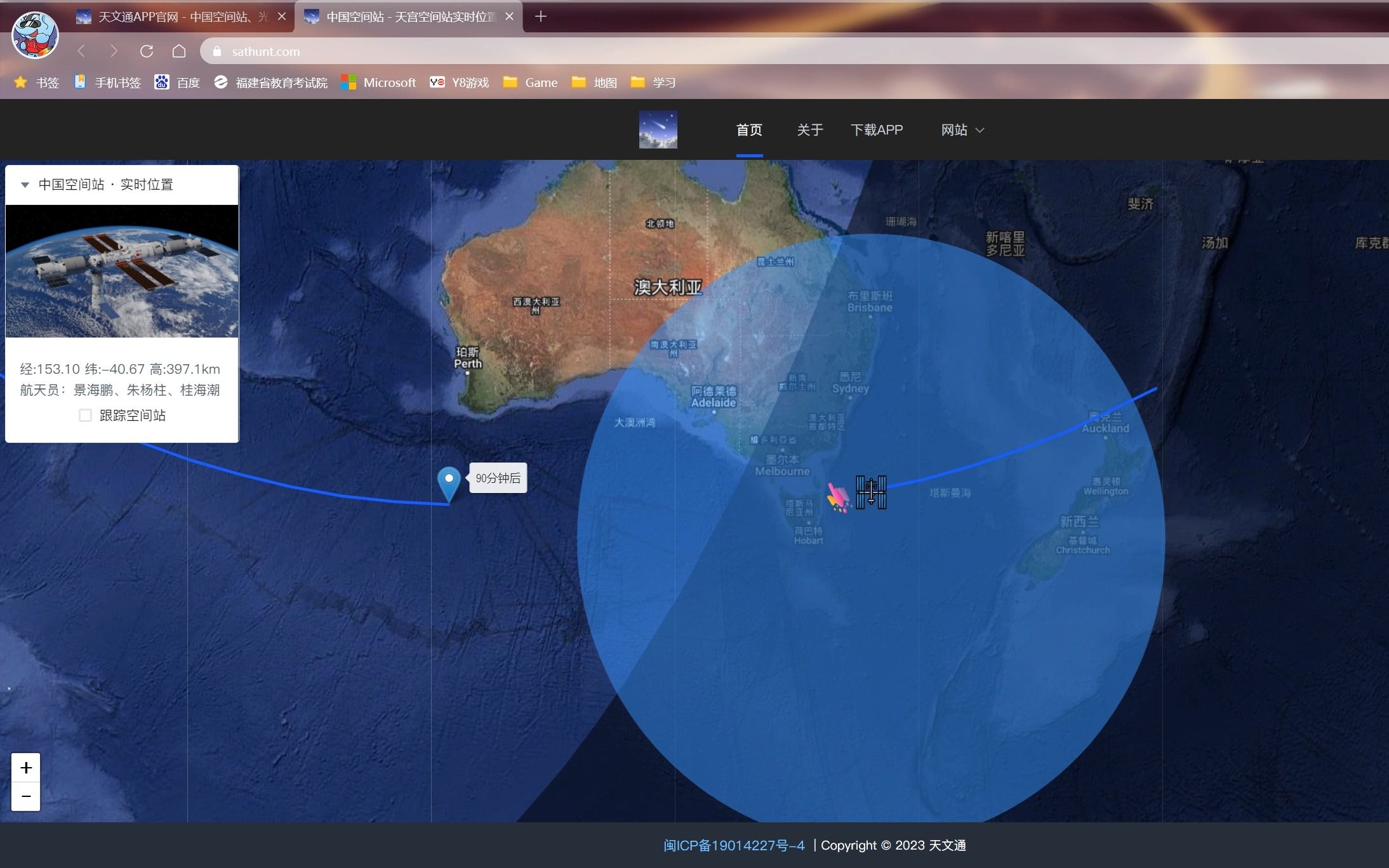
Task: Open the Game bookmark folder
Action: click(530, 82)
